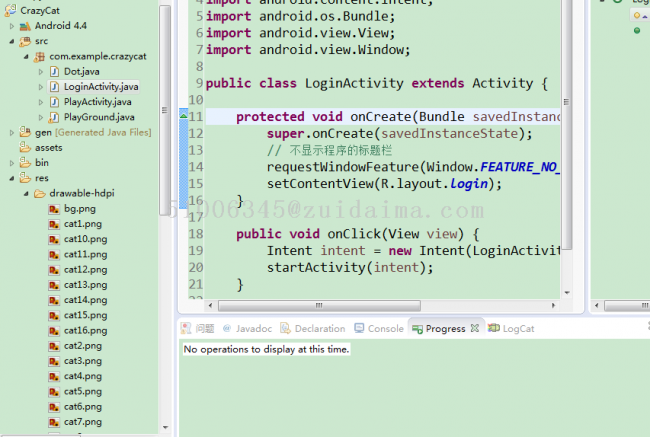Switch to the 问题 (Problems) tab
This screenshot has height=437, width=650.
[198, 329]
